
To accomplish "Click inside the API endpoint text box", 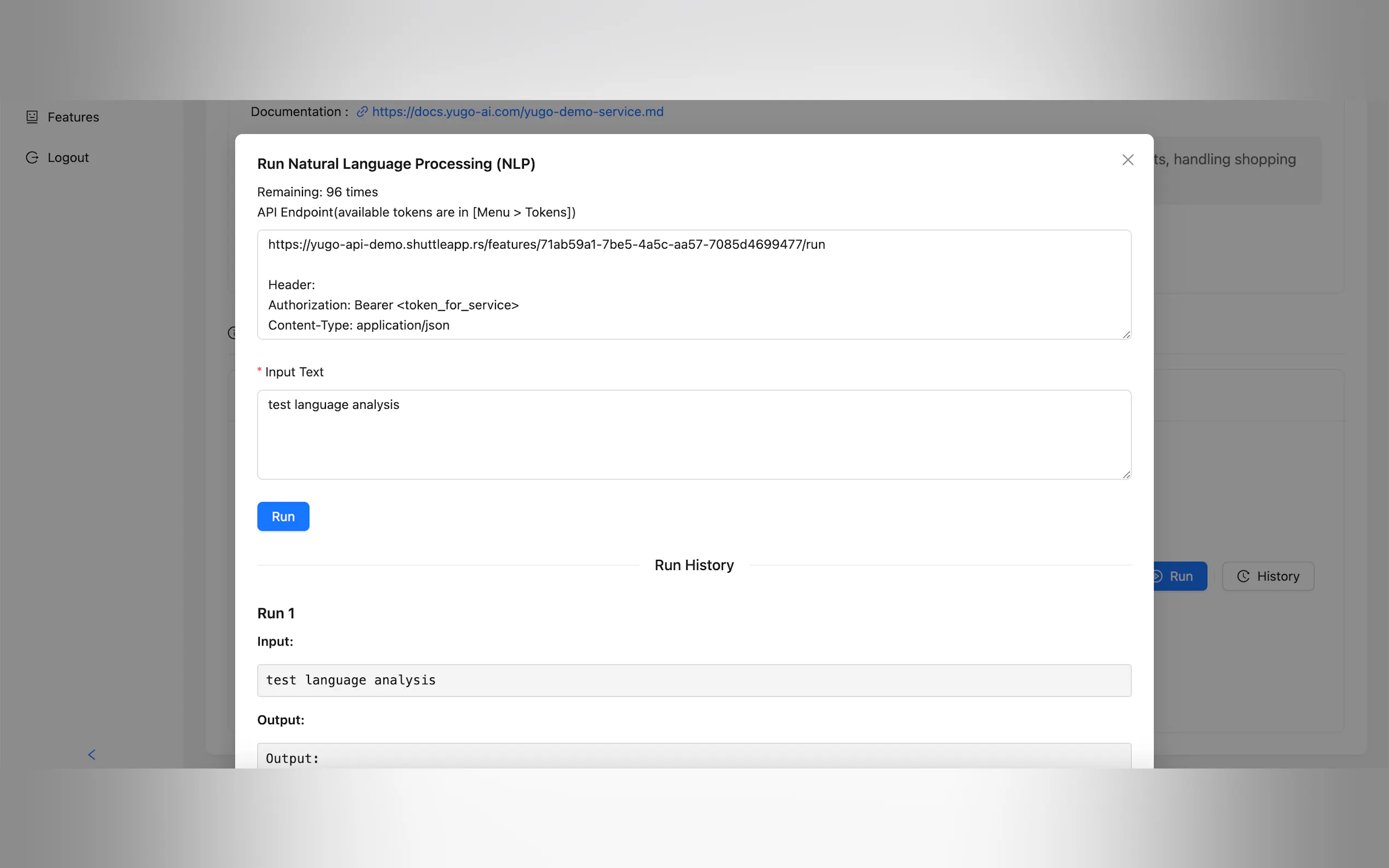I will pos(693,285).
